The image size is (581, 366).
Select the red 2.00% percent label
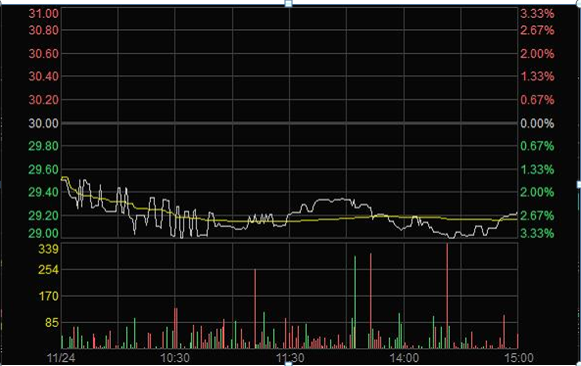(537, 54)
